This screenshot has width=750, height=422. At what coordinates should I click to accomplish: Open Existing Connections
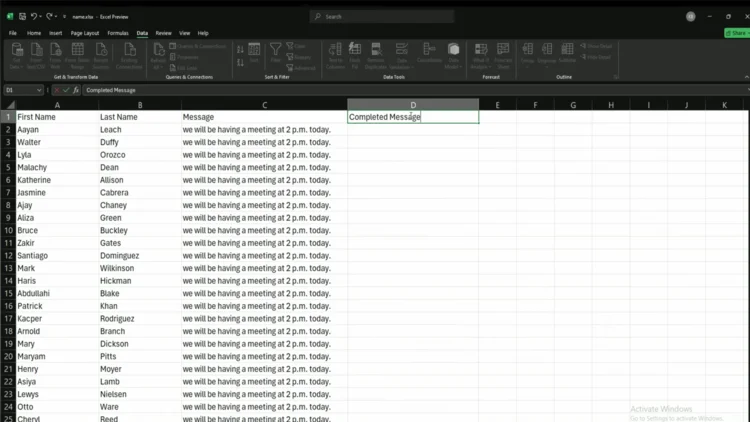pos(129,56)
